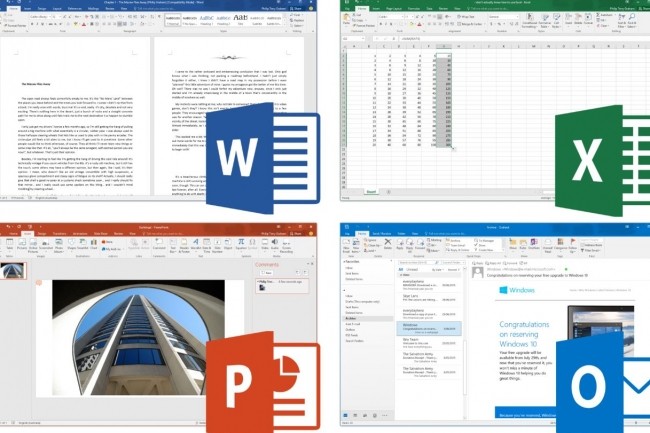Click Excel formula bar input

click(524, 39)
